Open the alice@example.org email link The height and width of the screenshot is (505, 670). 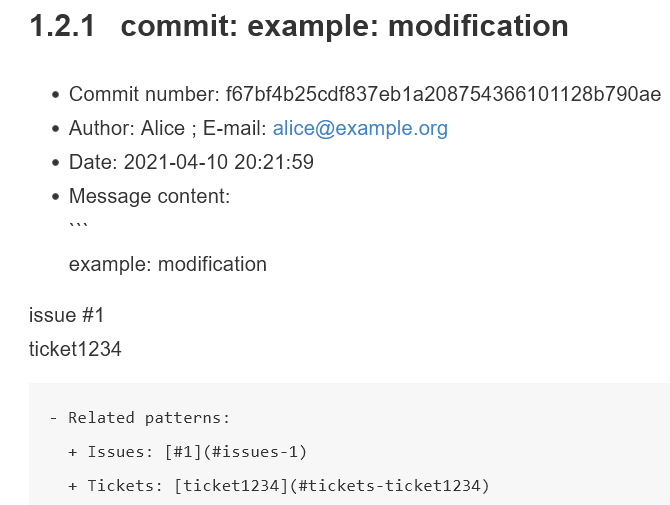click(x=360, y=128)
